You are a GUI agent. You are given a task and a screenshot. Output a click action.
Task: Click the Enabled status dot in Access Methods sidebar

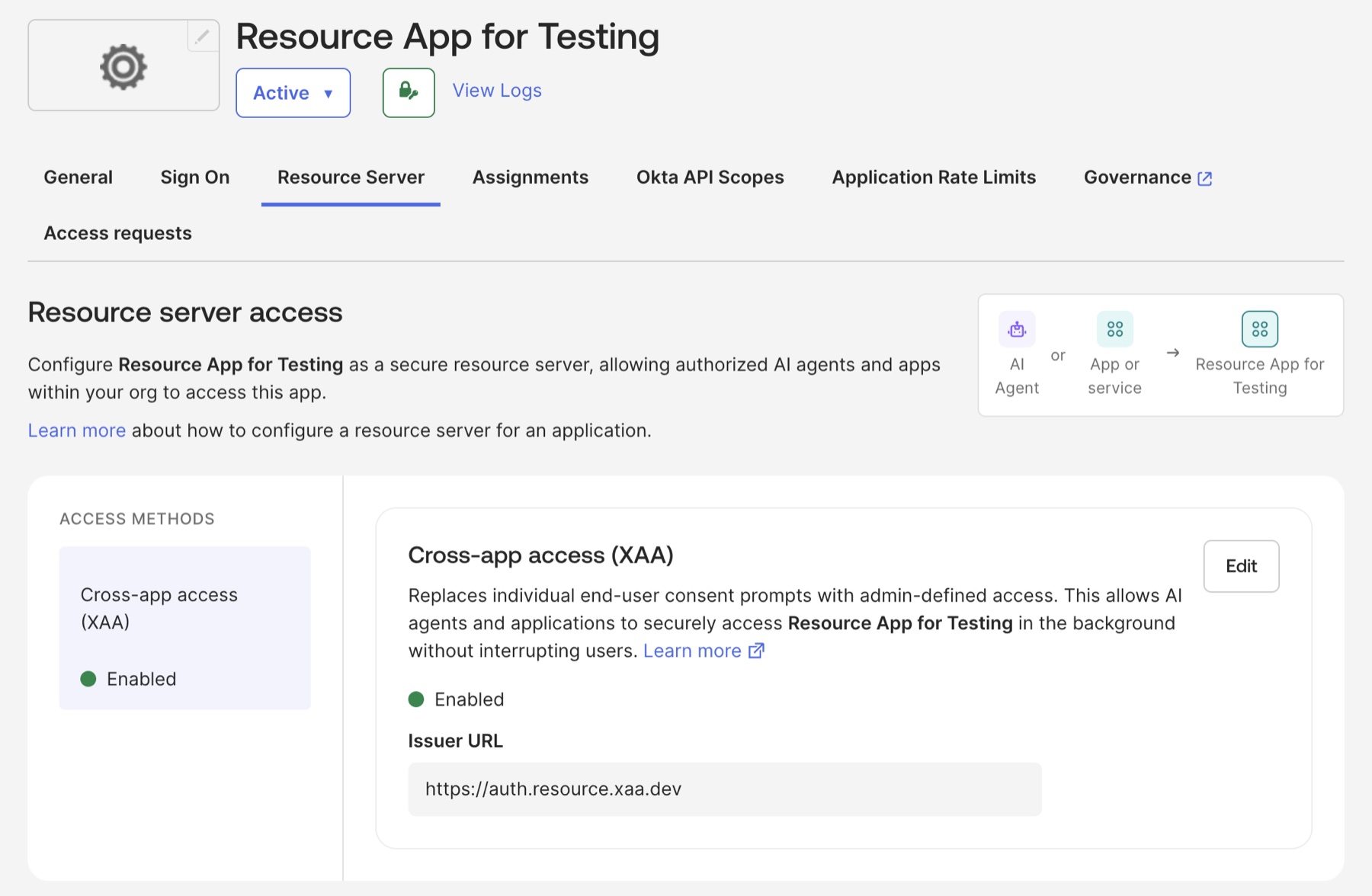[88, 679]
